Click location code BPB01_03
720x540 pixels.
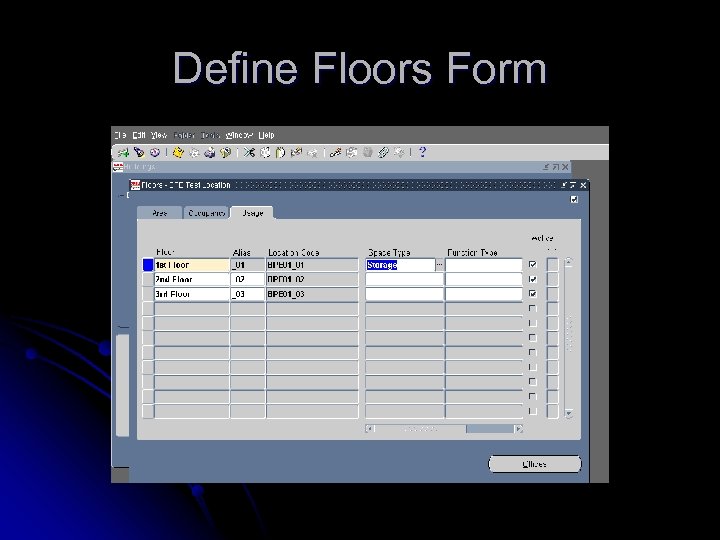pyautogui.click(x=312, y=294)
